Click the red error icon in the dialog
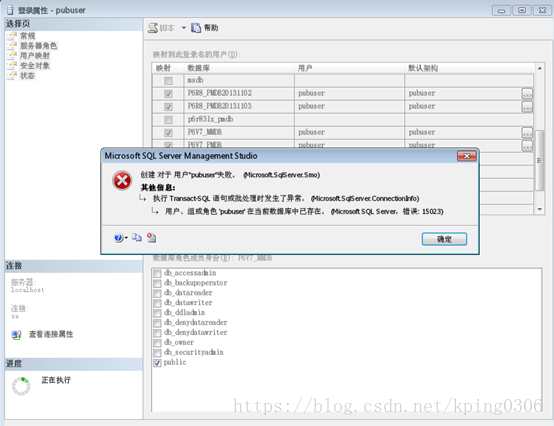554x426 pixels. 122,181
